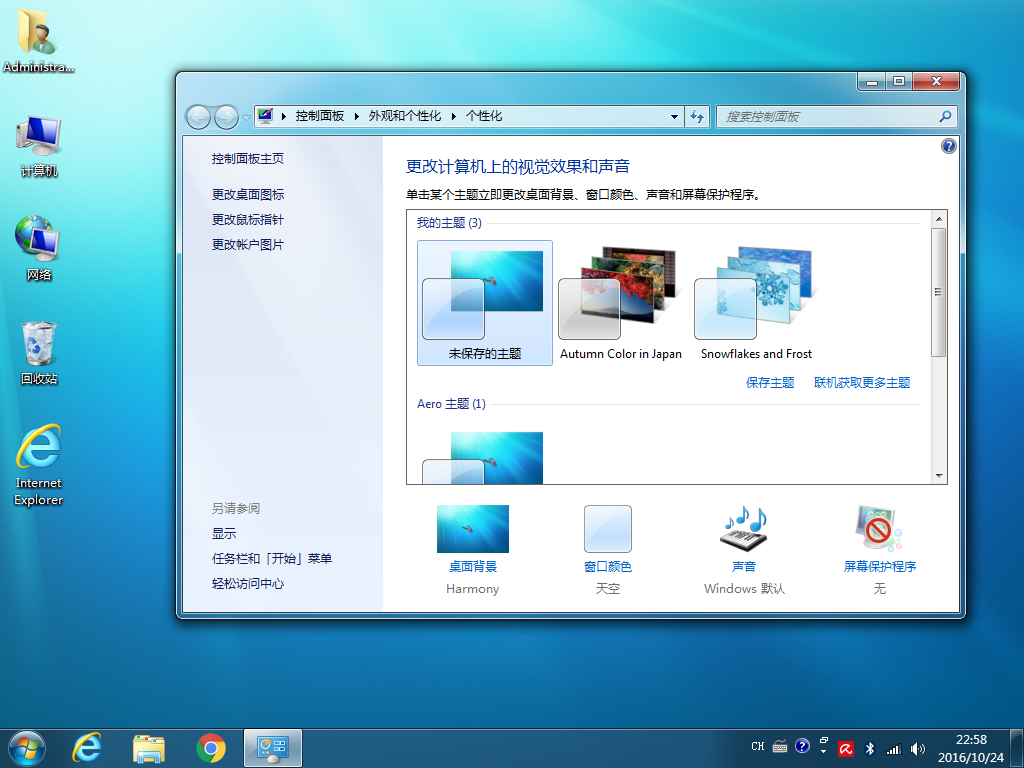Click the red Avira antivirus tray icon
1024x768 pixels.
pyautogui.click(x=846, y=749)
